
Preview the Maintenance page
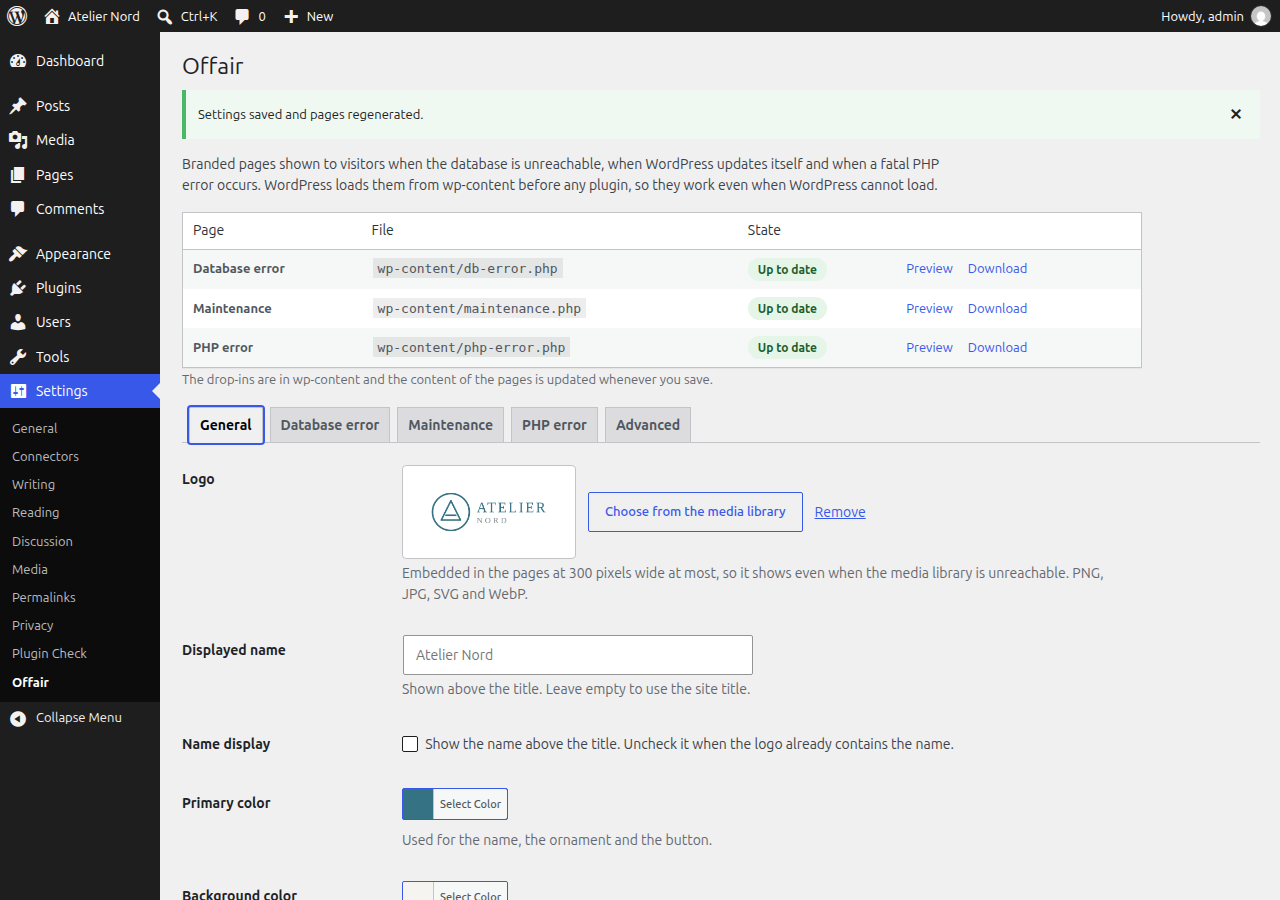tap(929, 309)
